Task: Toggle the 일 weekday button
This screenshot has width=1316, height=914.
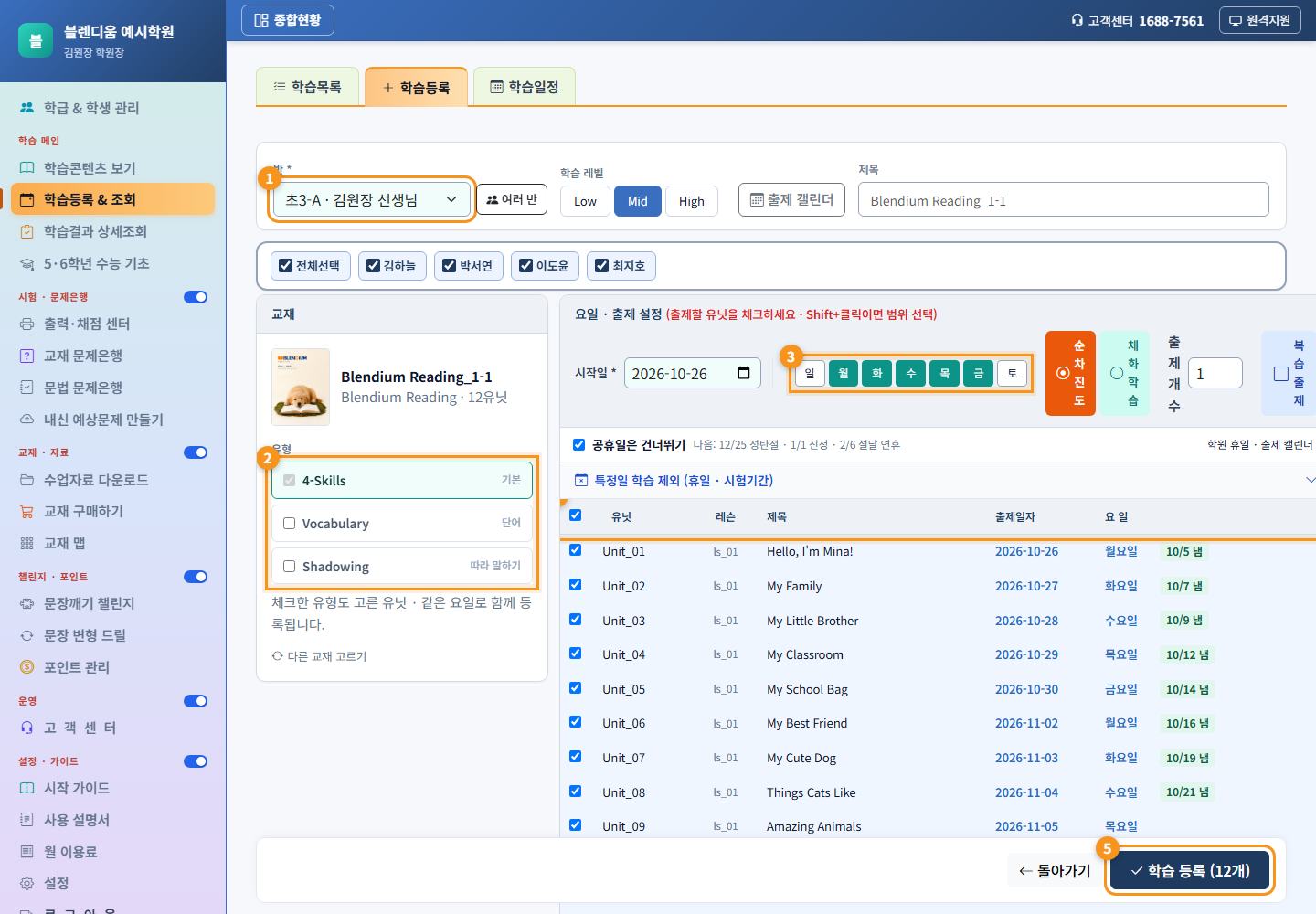Action: pyautogui.click(x=810, y=373)
